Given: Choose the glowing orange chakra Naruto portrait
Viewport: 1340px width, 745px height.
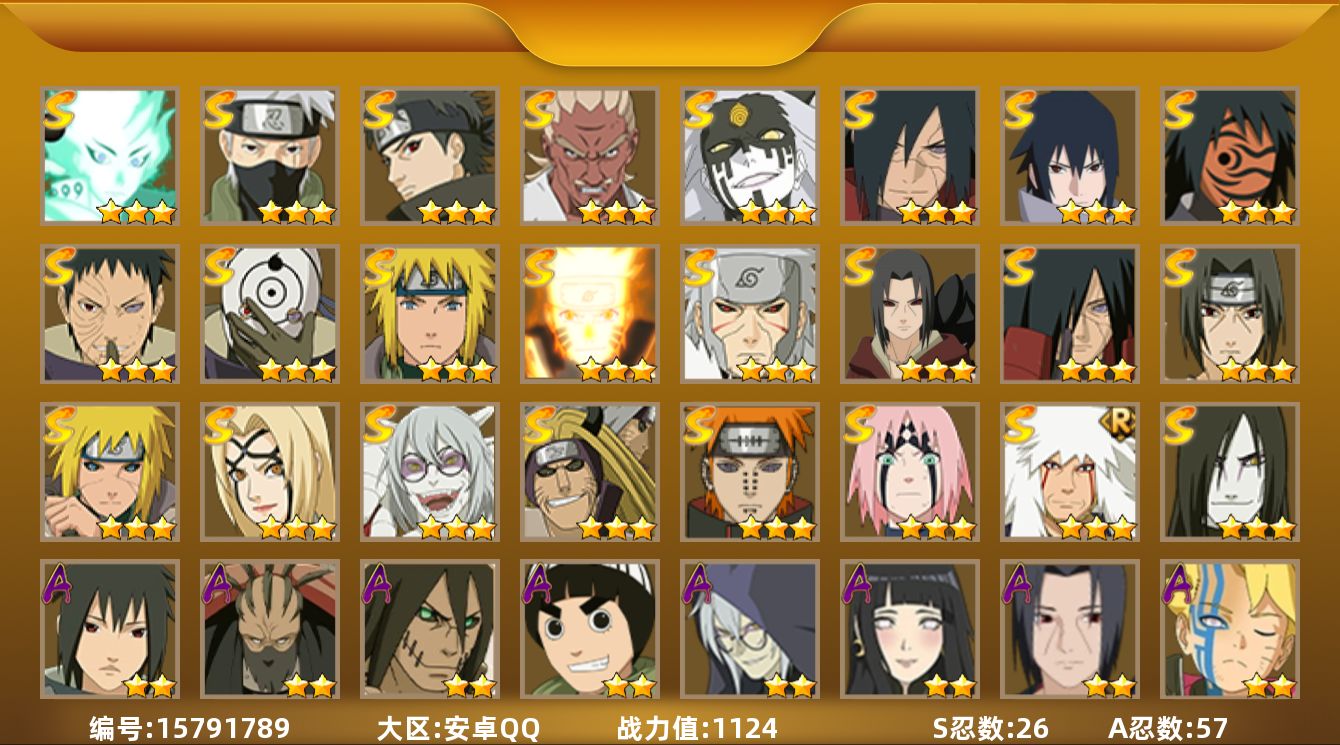Looking at the screenshot, I should point(590,314).
